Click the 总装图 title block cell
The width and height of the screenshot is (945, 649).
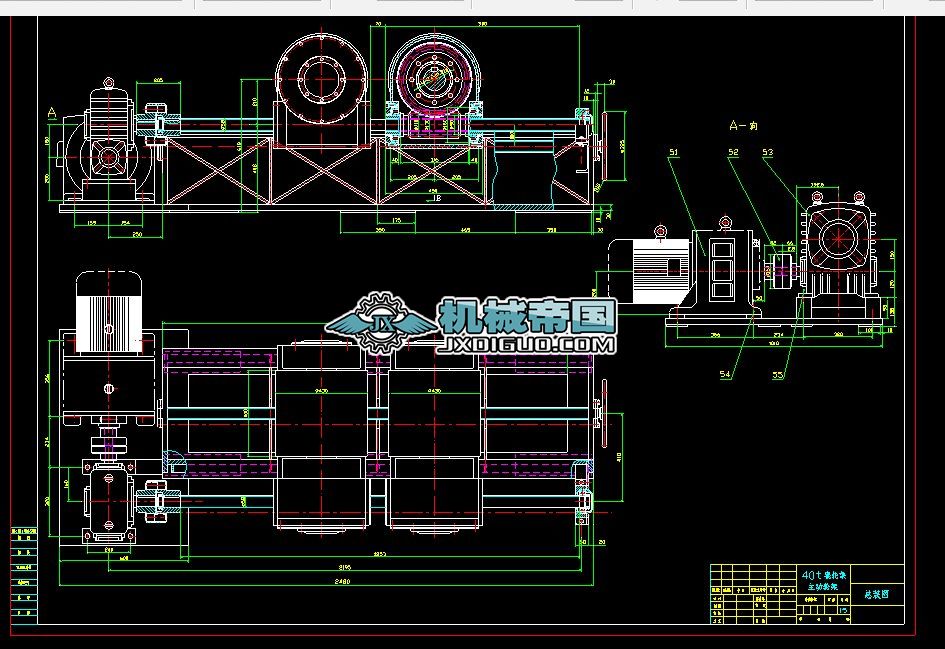(x=877, y=594)
